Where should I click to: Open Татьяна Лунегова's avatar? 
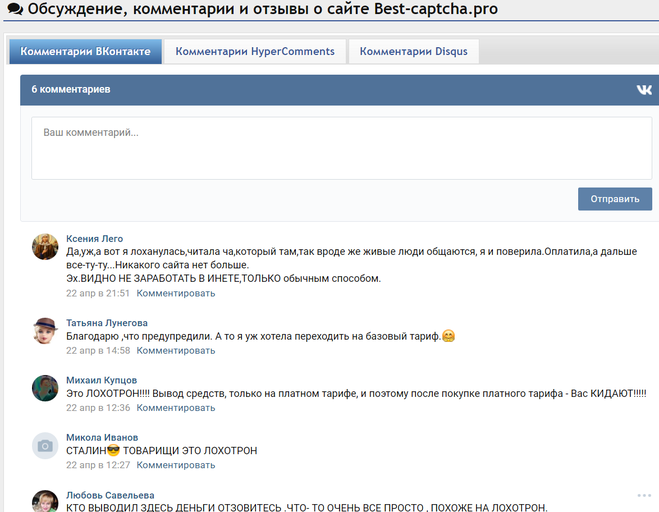(x=44, y=331)
